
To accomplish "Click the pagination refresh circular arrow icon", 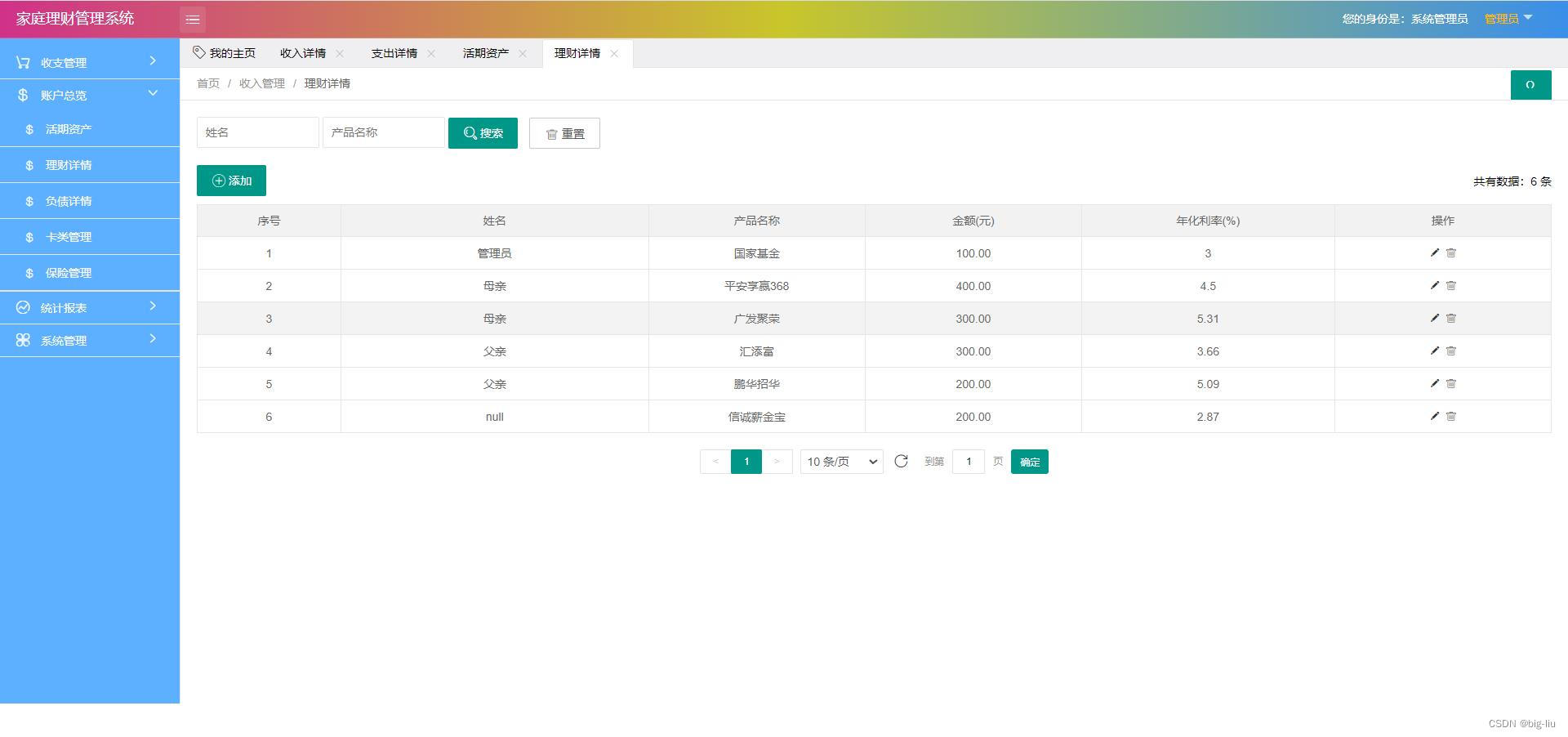I will coord(901,462).
